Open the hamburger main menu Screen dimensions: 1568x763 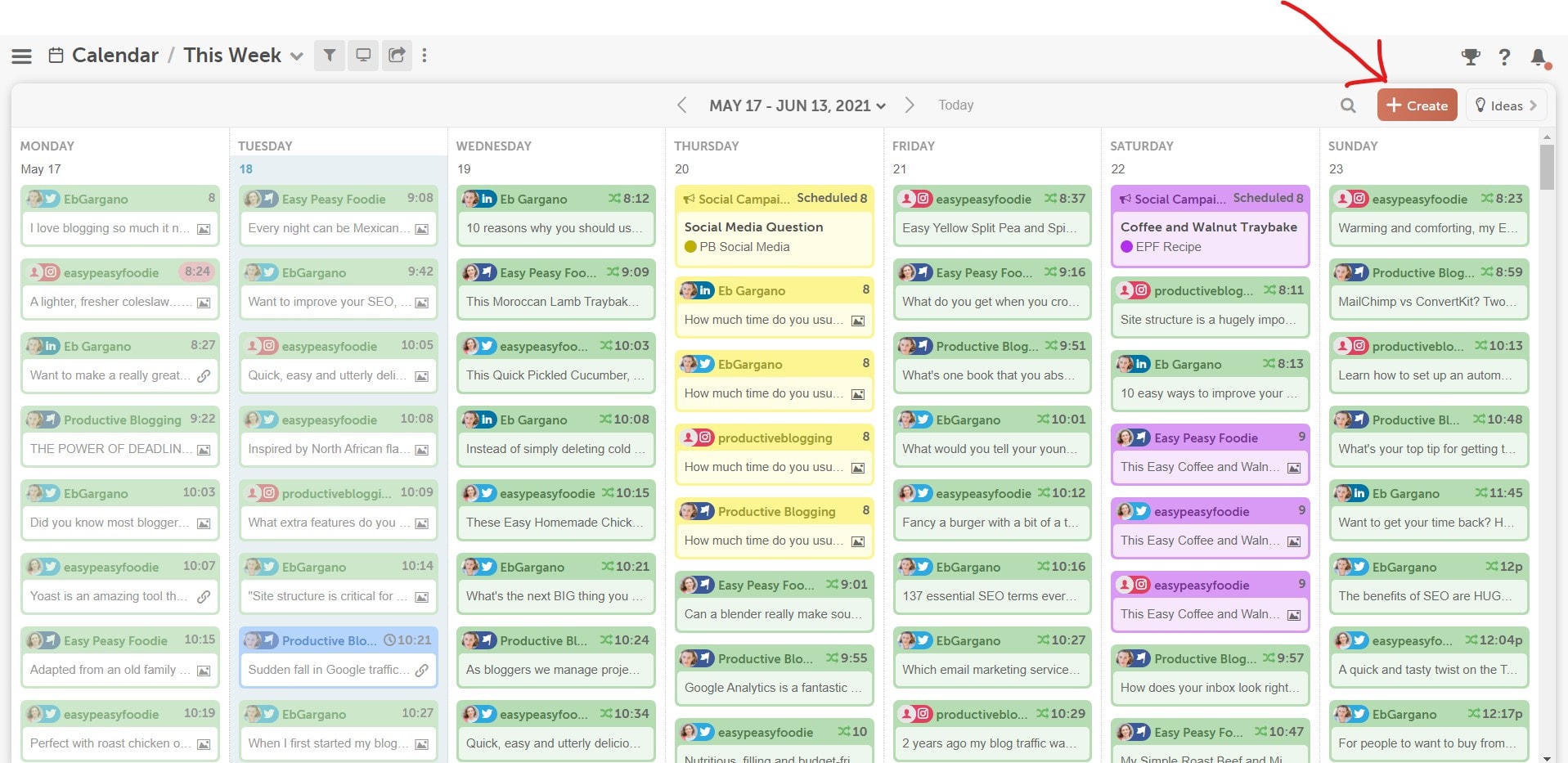point(22,56)
